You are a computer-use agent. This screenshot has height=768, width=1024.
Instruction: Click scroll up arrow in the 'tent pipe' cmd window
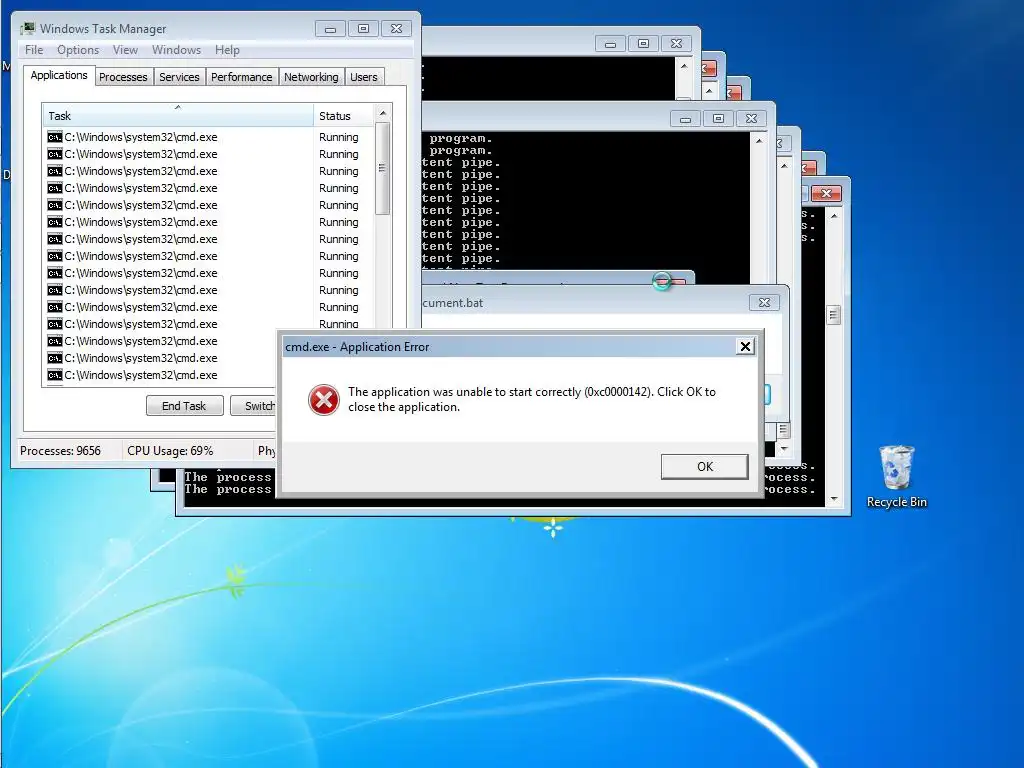[x=758, y=141]
